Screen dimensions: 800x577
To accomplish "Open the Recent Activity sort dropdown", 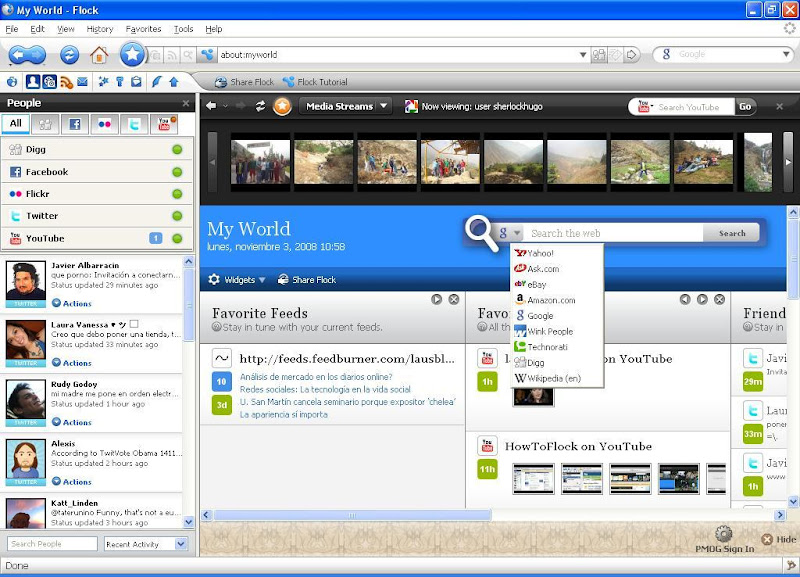I will coord(146,544).
